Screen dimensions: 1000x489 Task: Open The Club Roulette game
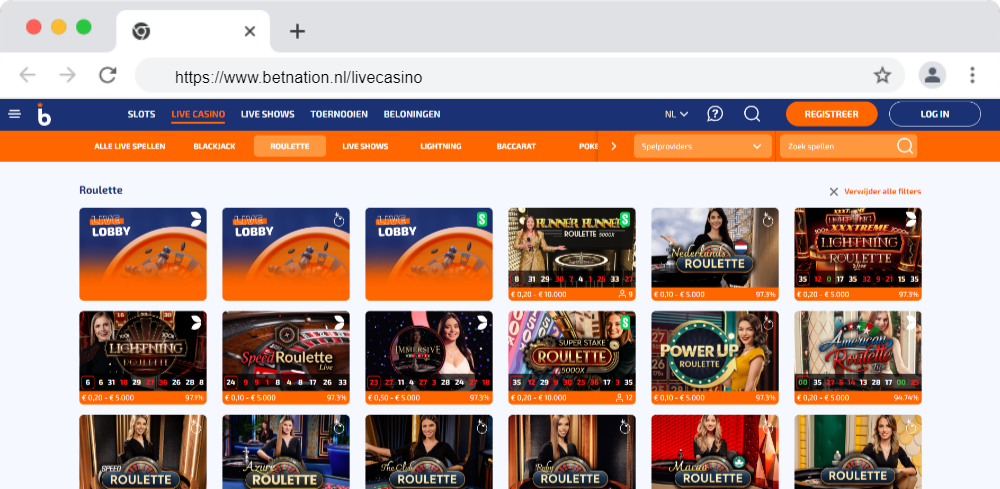point(429,452)
